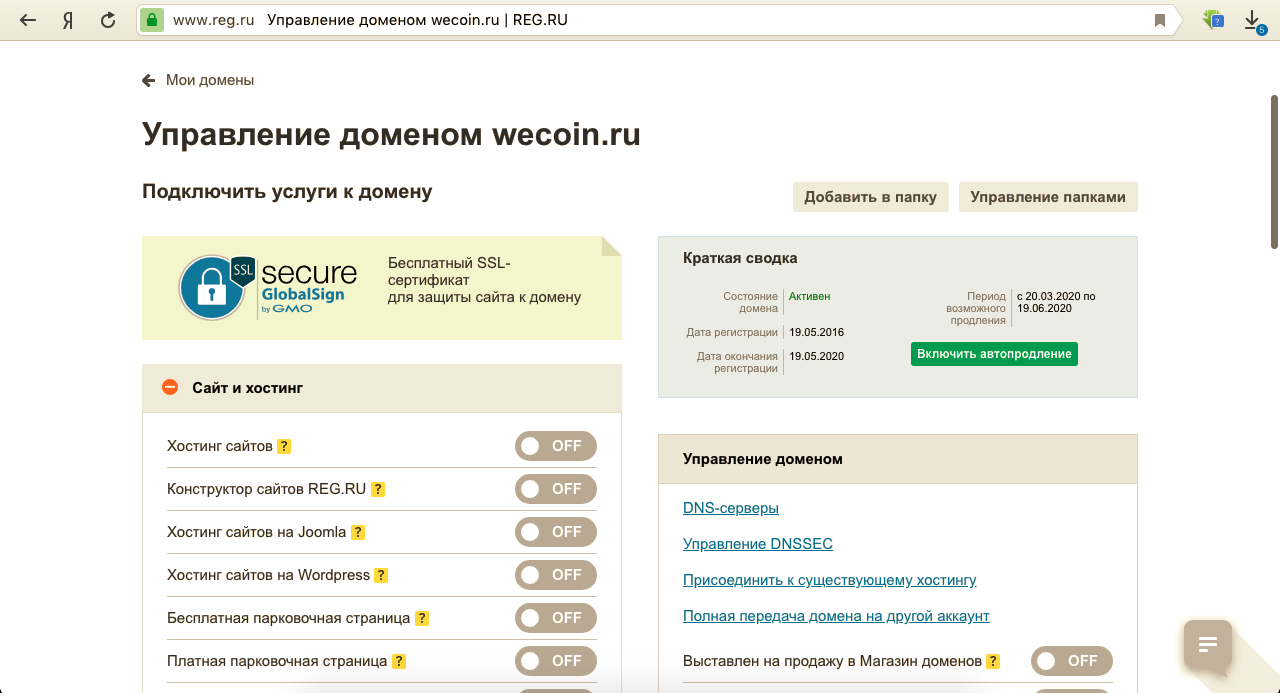Bookmark the page with the bookmark icon
Viewport: 1280px width, 693px height.
pos(1160,20)
